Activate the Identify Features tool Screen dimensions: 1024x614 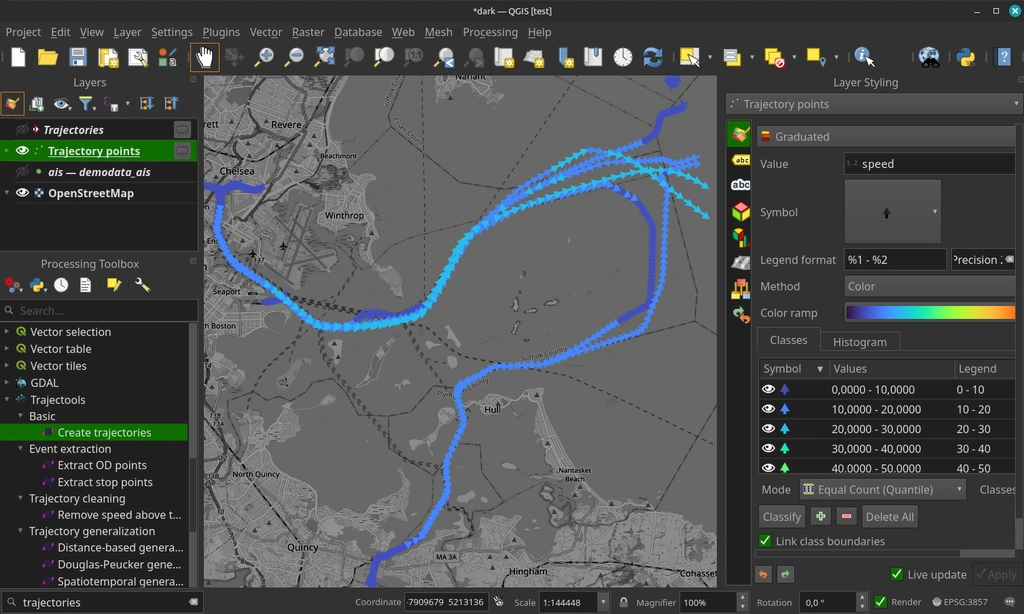point(864,57)
